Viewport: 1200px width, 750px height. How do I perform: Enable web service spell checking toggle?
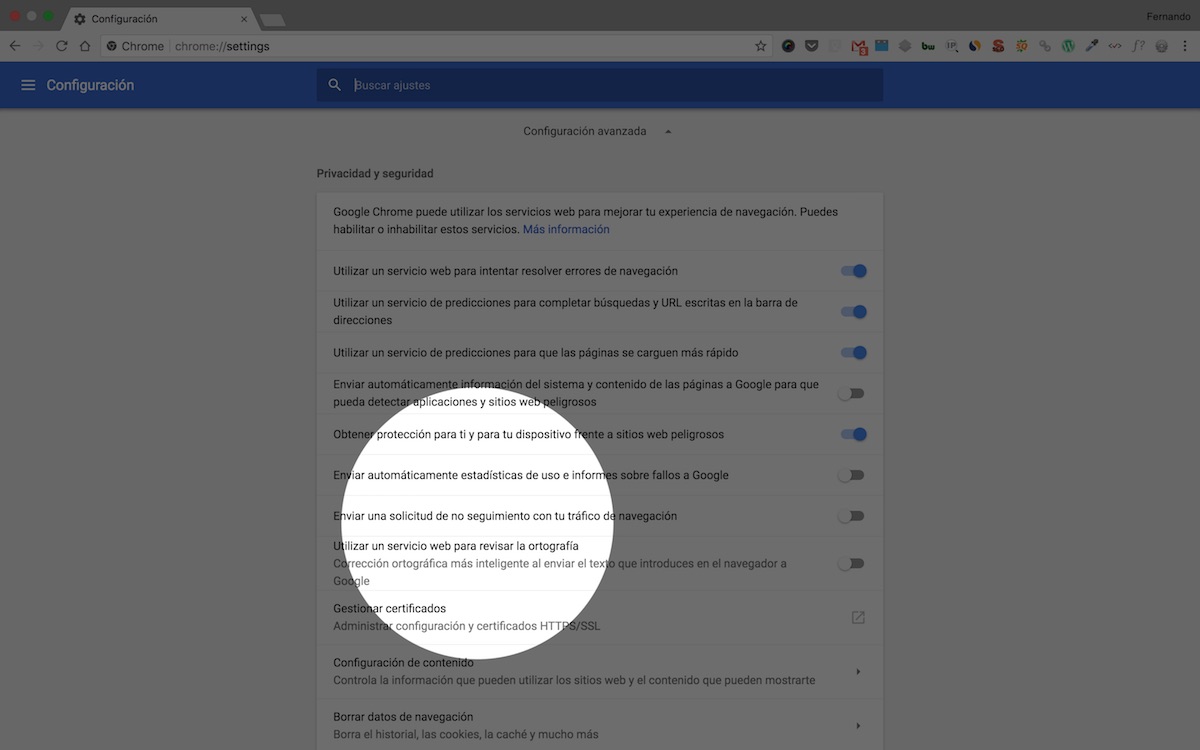click(x=851, y=563)
